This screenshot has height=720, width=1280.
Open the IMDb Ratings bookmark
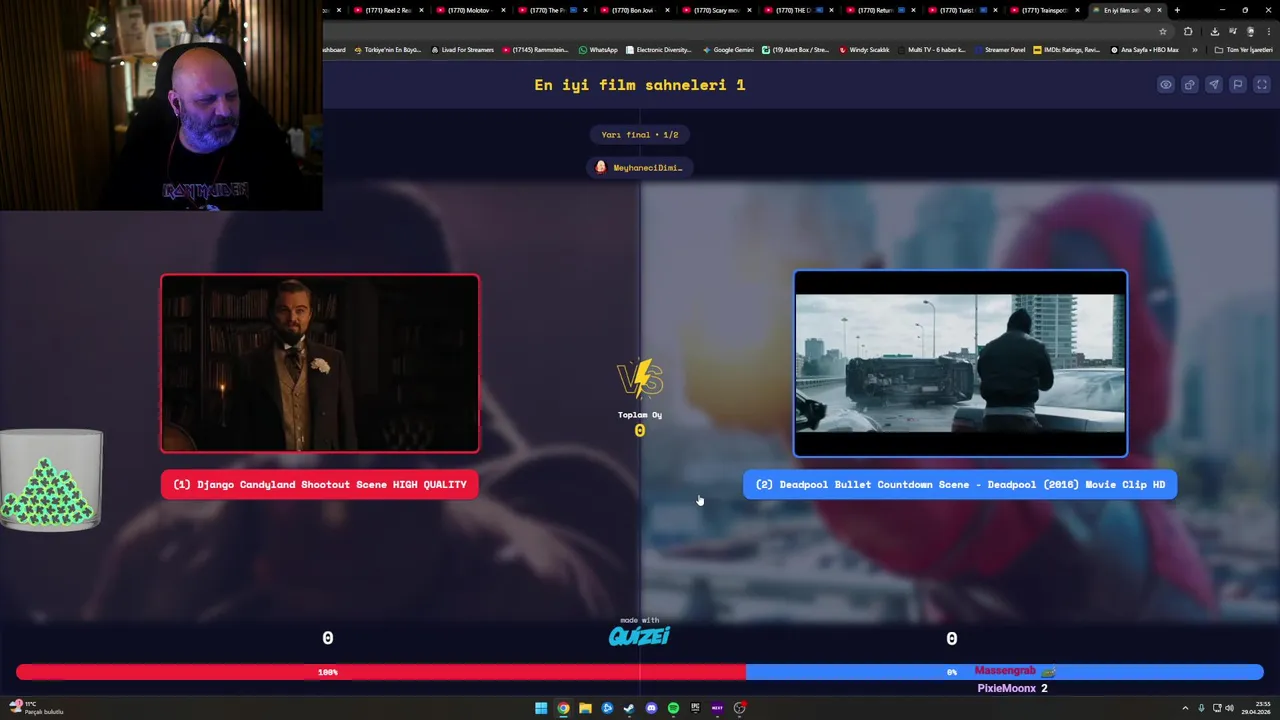click(1067, 50)
